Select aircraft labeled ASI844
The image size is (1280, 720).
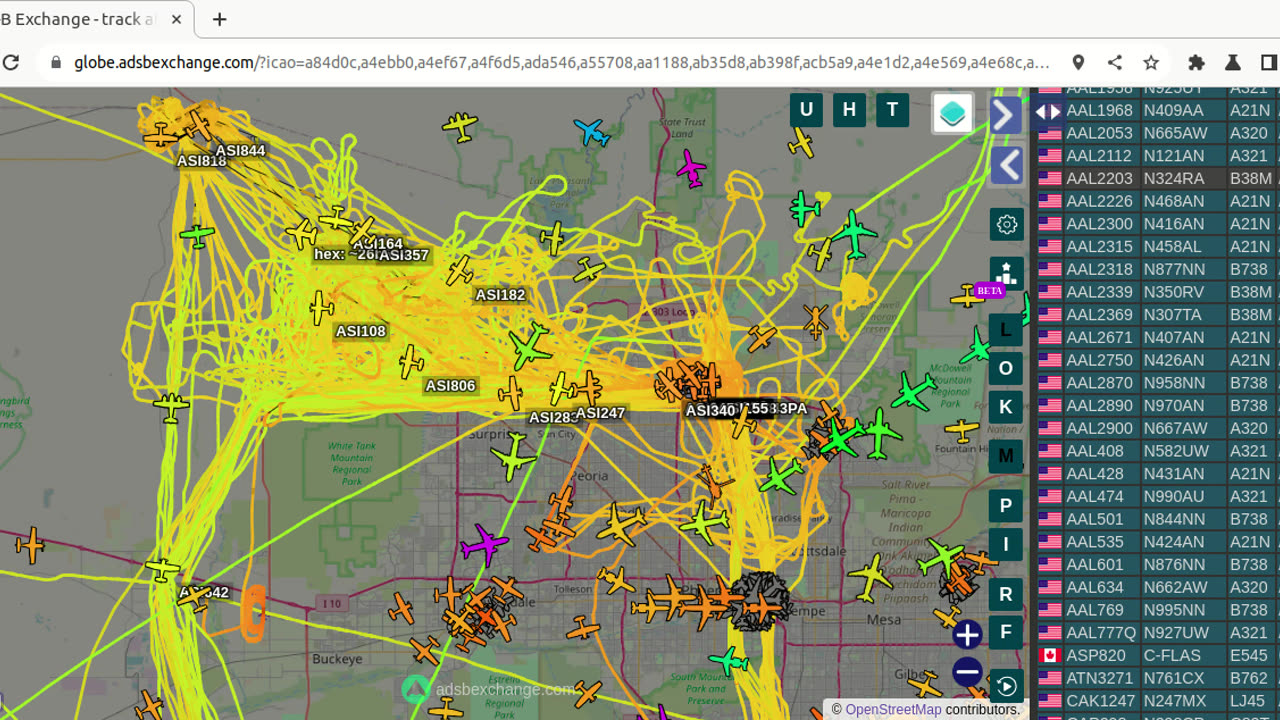tap(240, 151)
